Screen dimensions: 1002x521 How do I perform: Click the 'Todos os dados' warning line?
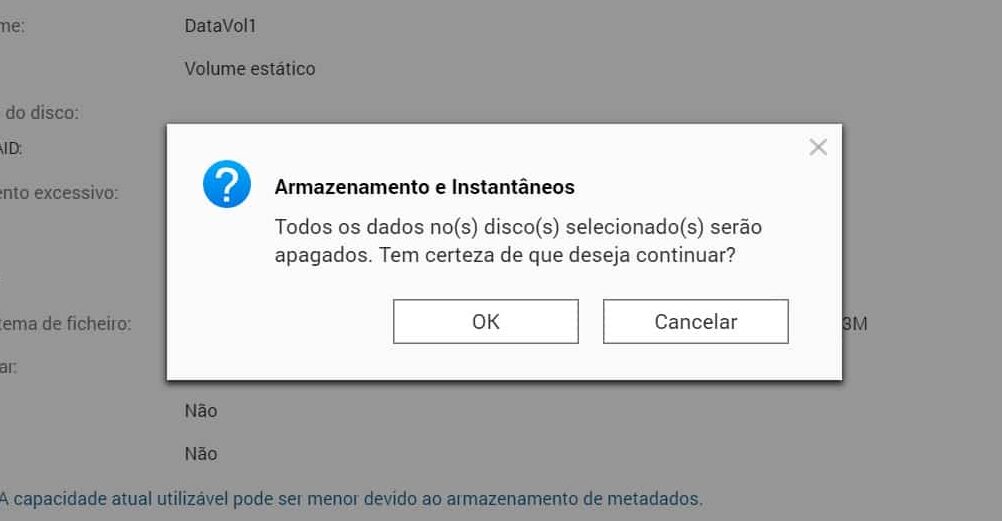tap(518, 227)
